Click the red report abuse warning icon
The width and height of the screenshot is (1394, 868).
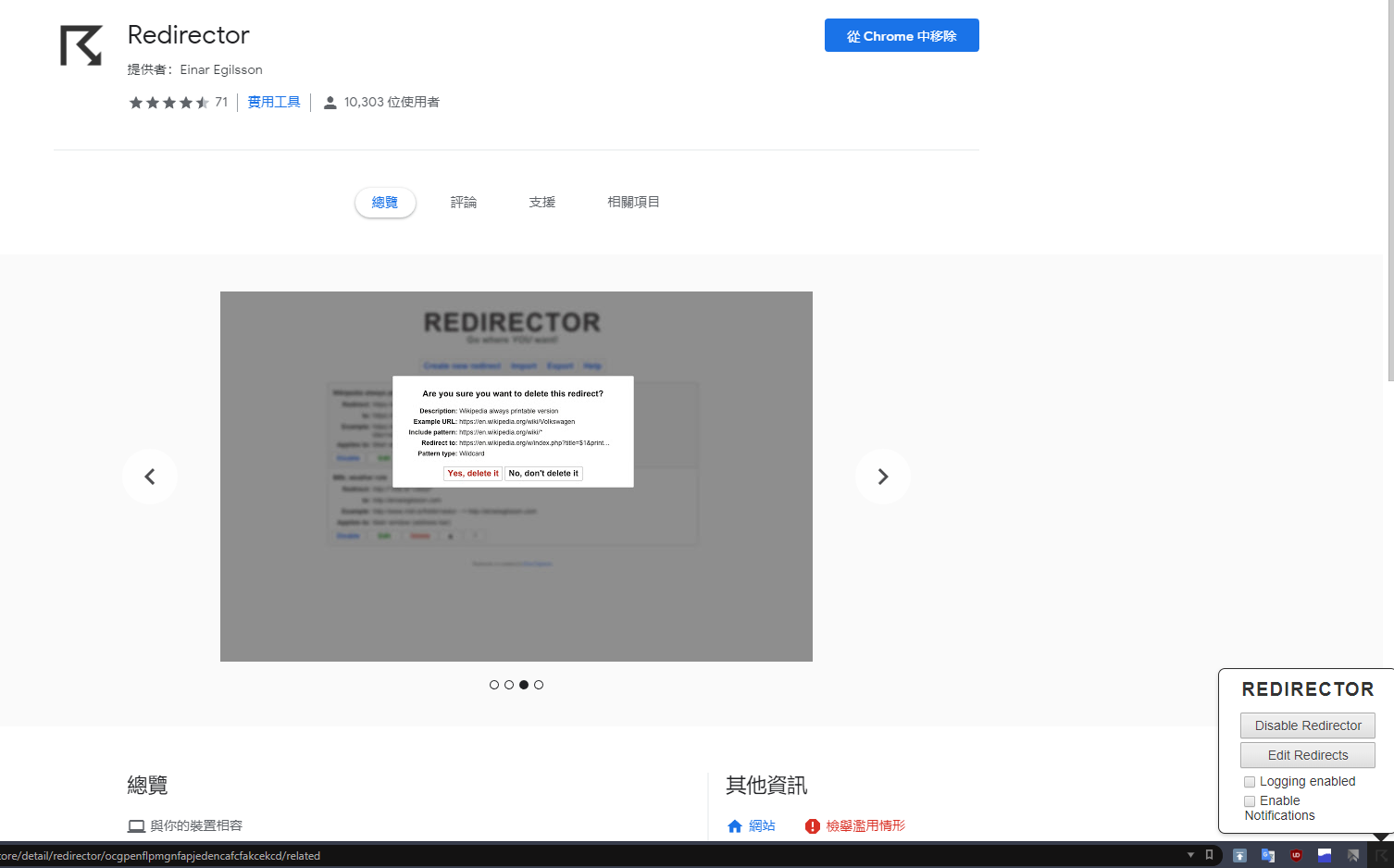(x=813, y=826)
